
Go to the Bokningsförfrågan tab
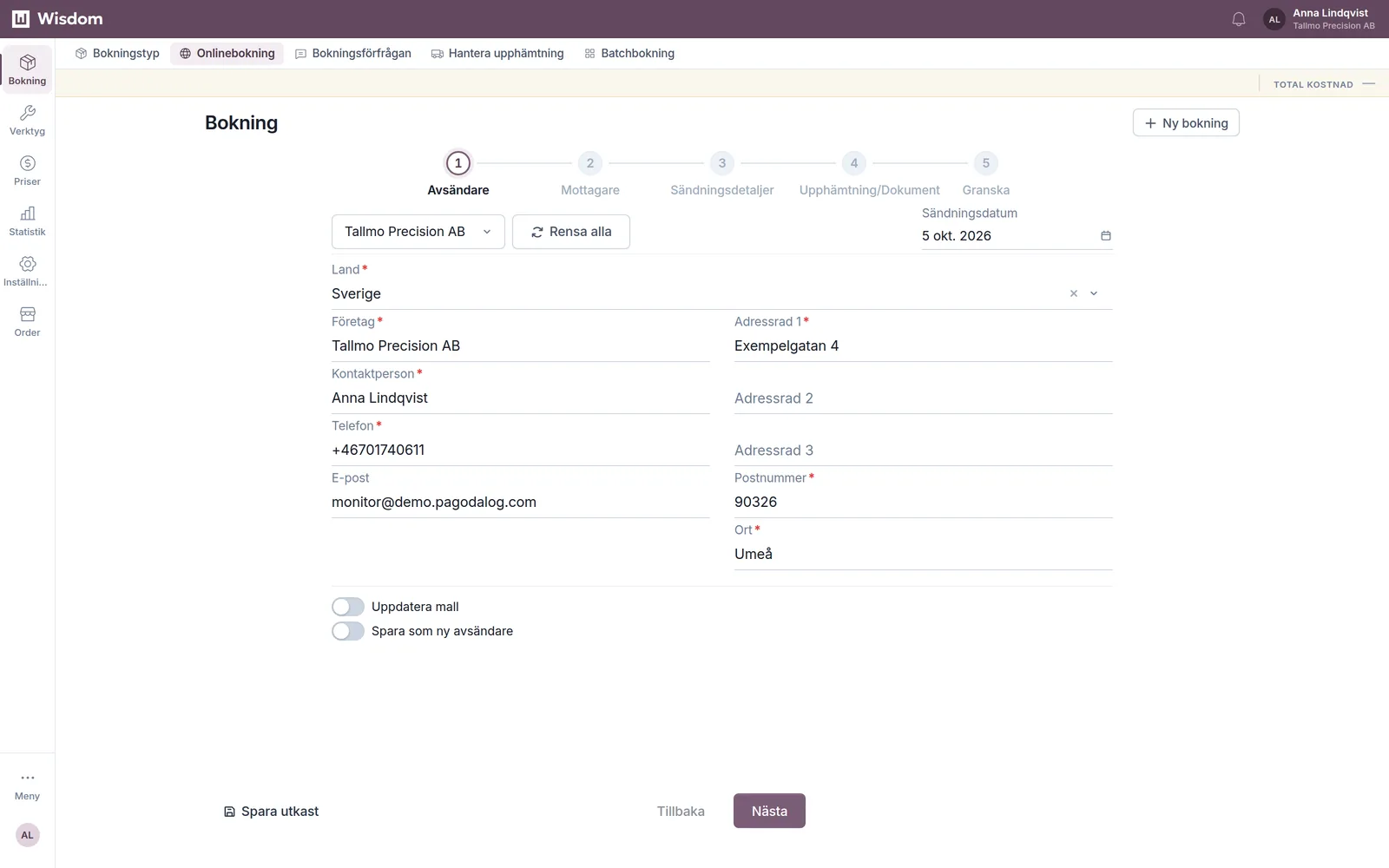tap(353, 53)
